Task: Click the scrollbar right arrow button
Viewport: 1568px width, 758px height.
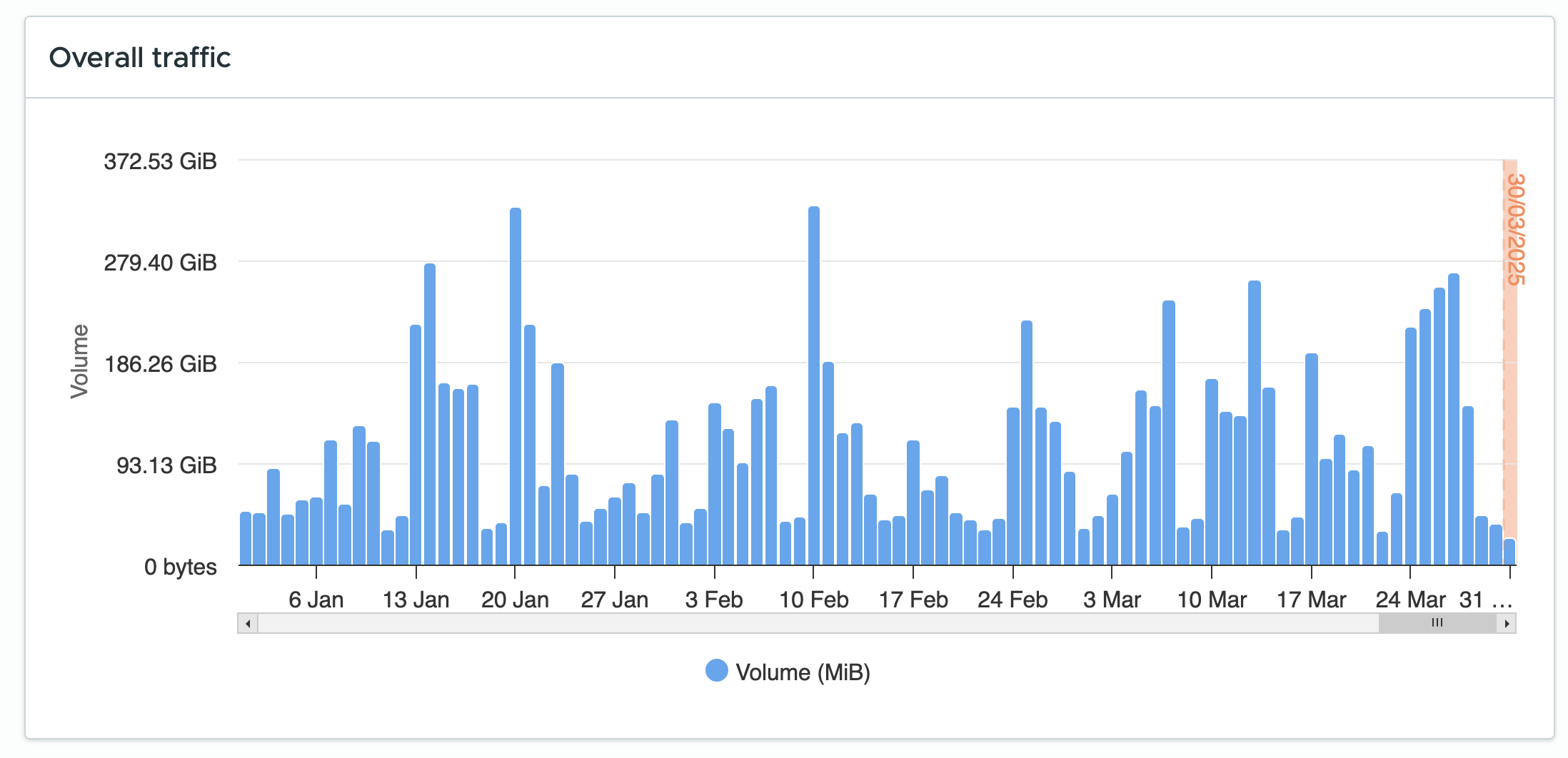Action: click(1507, 623)
